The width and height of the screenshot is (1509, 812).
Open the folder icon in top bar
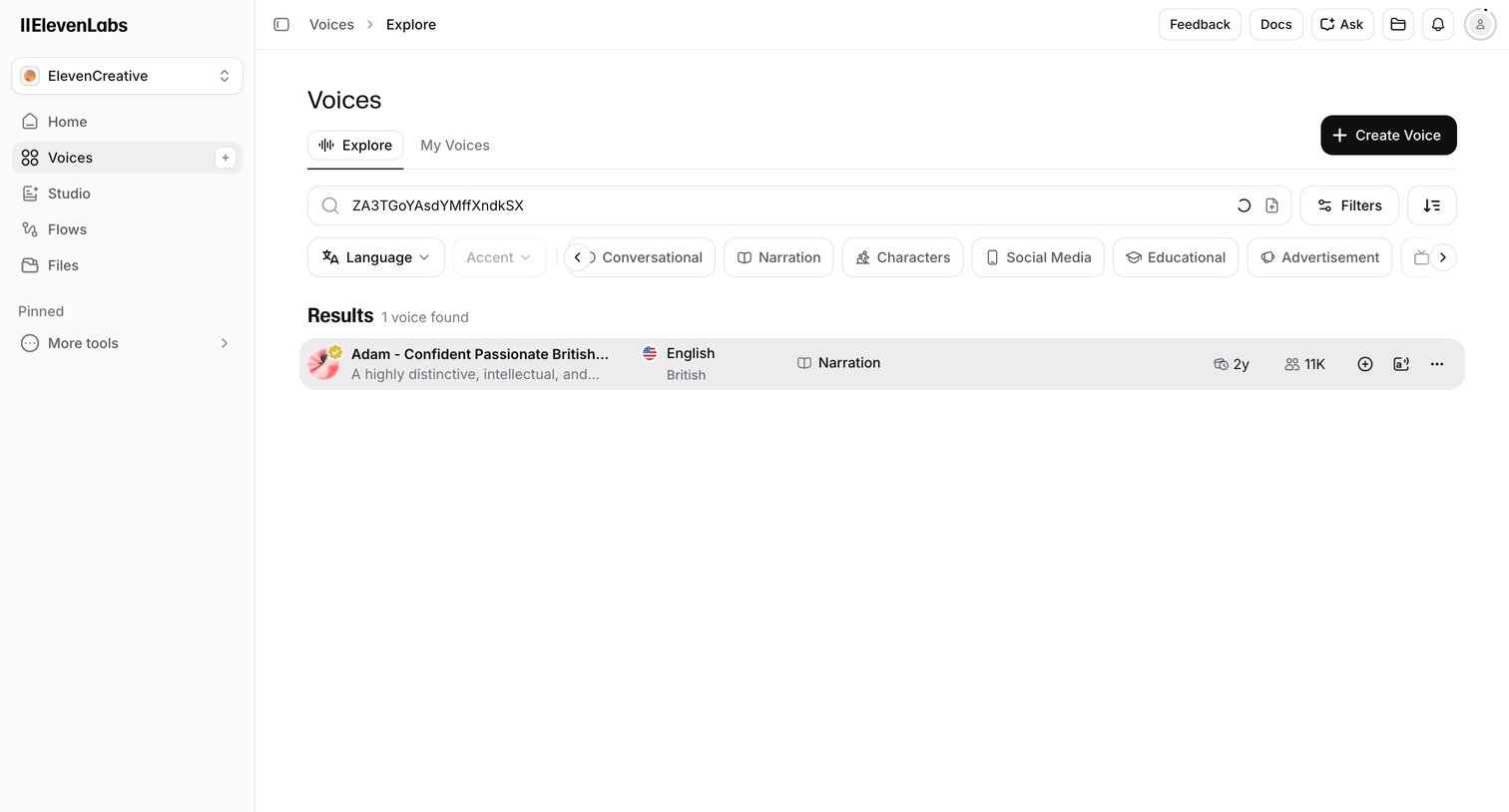click(x=1398, y=24)
